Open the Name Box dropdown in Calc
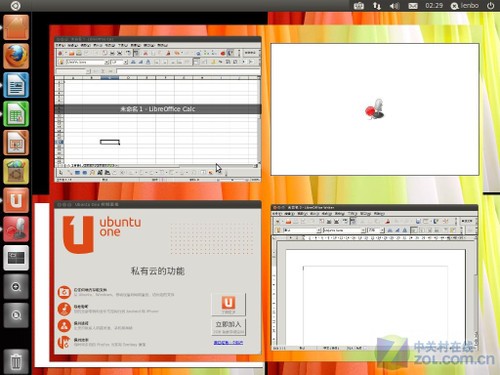The image size is (500, 375). [88, 71]
